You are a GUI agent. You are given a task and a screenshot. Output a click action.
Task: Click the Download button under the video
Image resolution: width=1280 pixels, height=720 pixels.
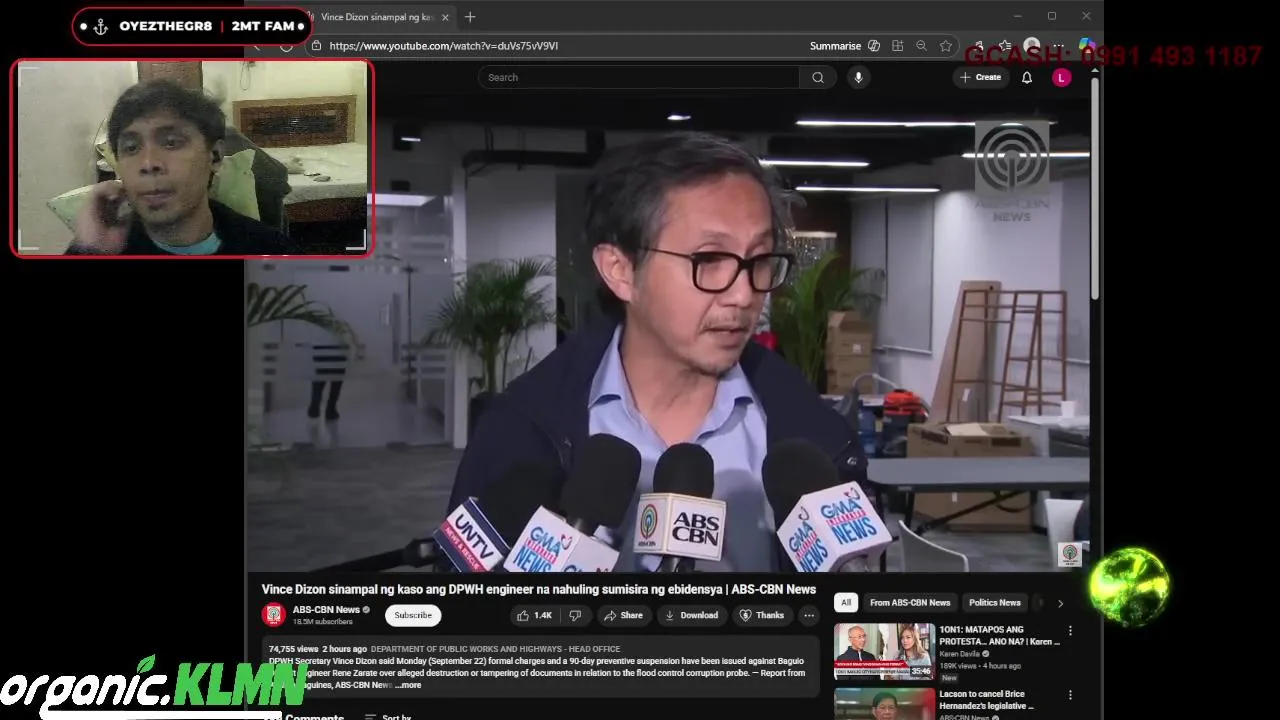[691, 615]
